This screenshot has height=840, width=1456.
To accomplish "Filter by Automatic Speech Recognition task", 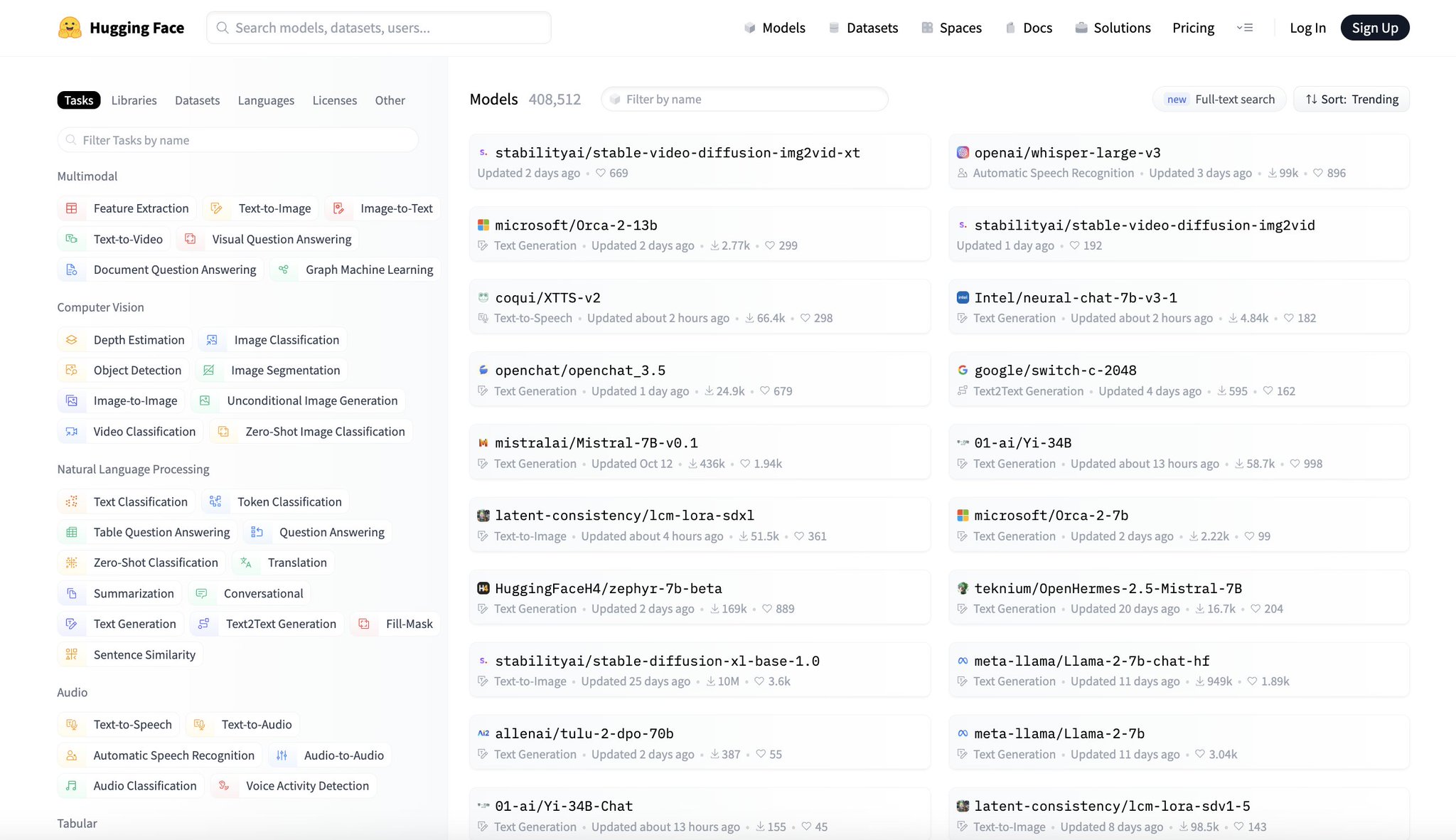I will coord(160,755).
